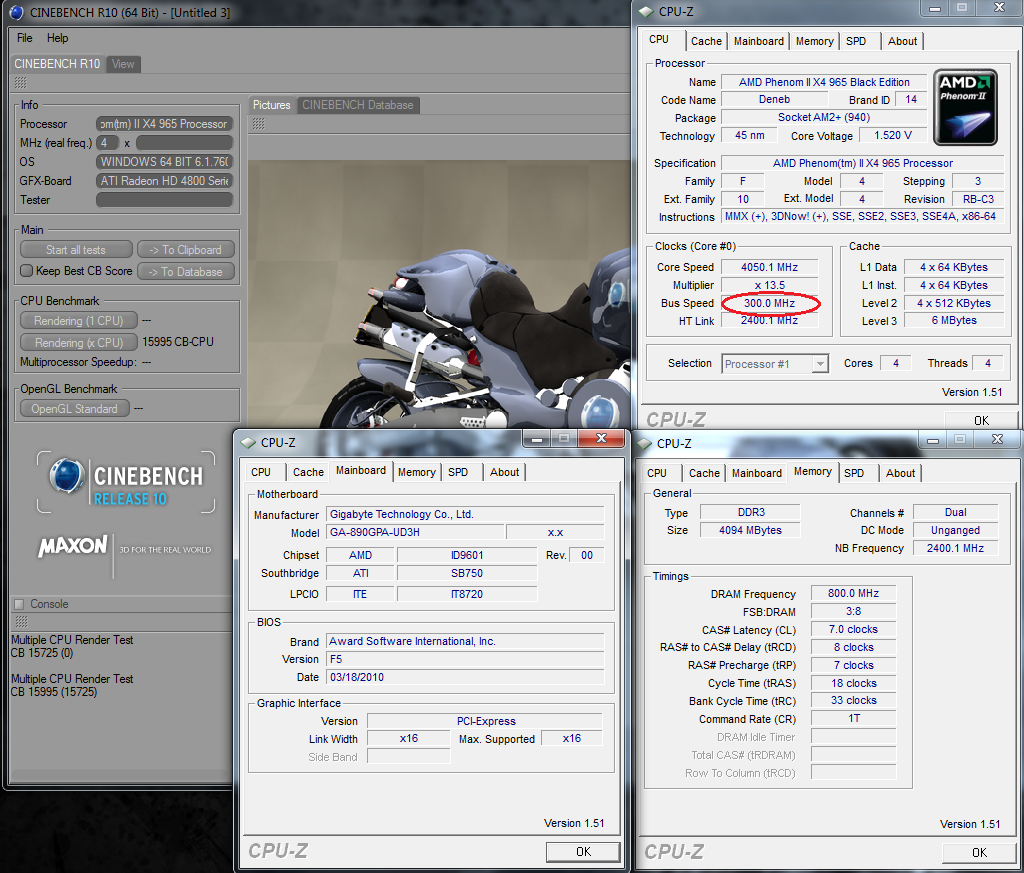
Task: Click the grip handle under the CINEBENCH R10 tab
Action: pos(20,83)
